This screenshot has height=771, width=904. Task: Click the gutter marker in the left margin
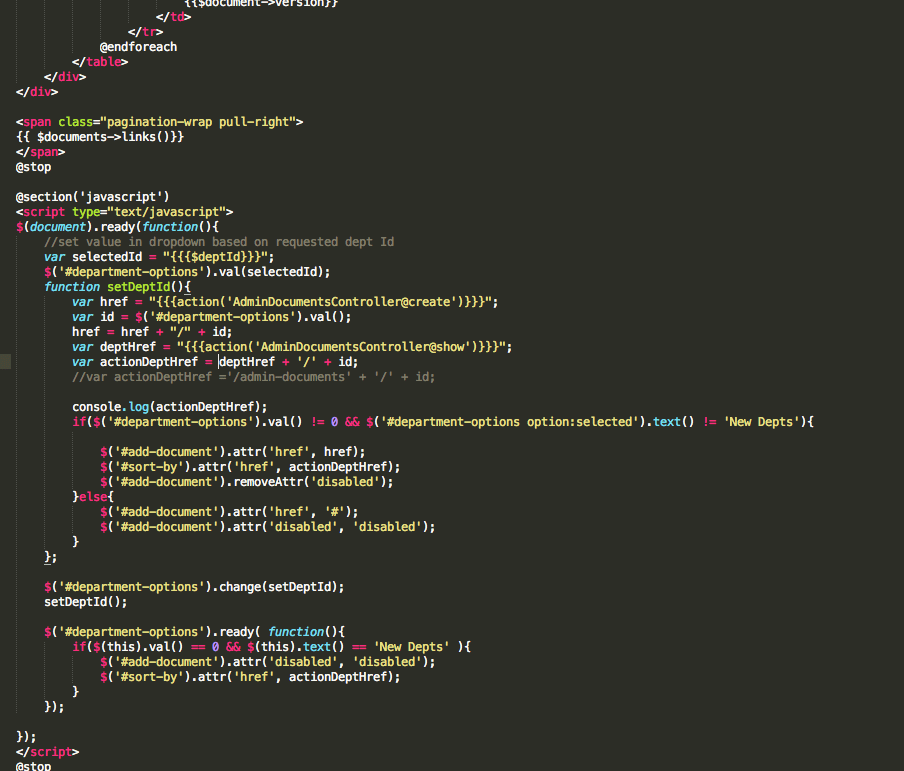(5, 362)
